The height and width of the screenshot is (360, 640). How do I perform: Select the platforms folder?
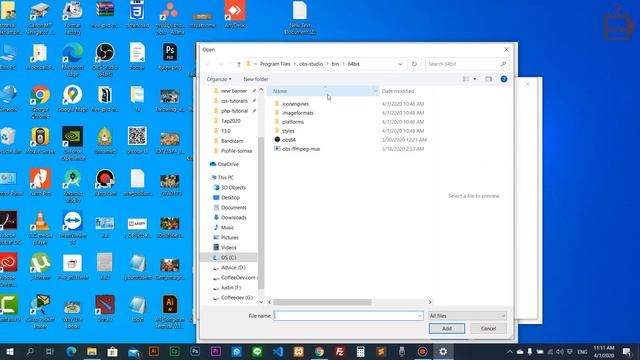293,122
